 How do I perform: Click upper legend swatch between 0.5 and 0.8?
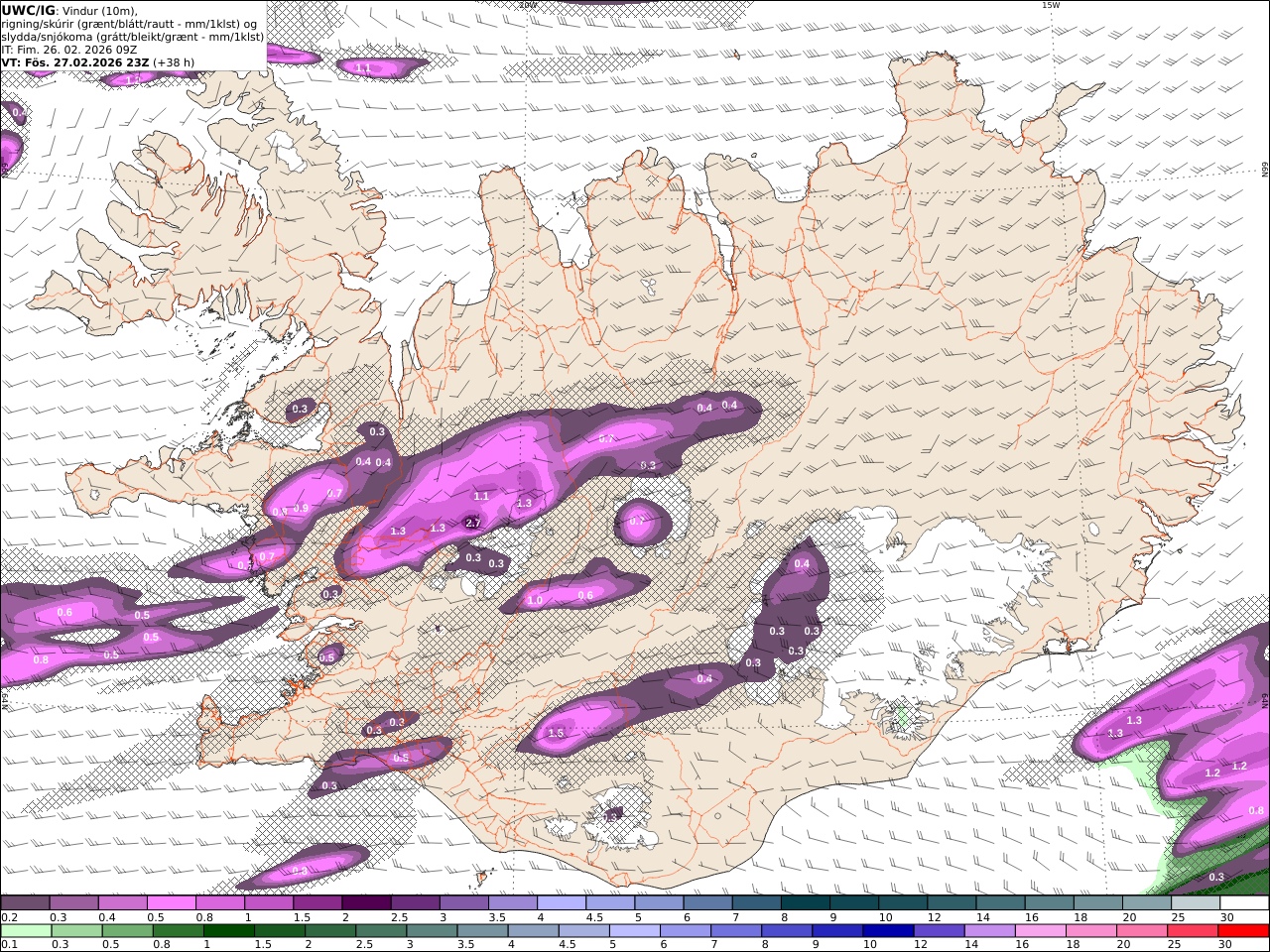[x=171, y=903]
